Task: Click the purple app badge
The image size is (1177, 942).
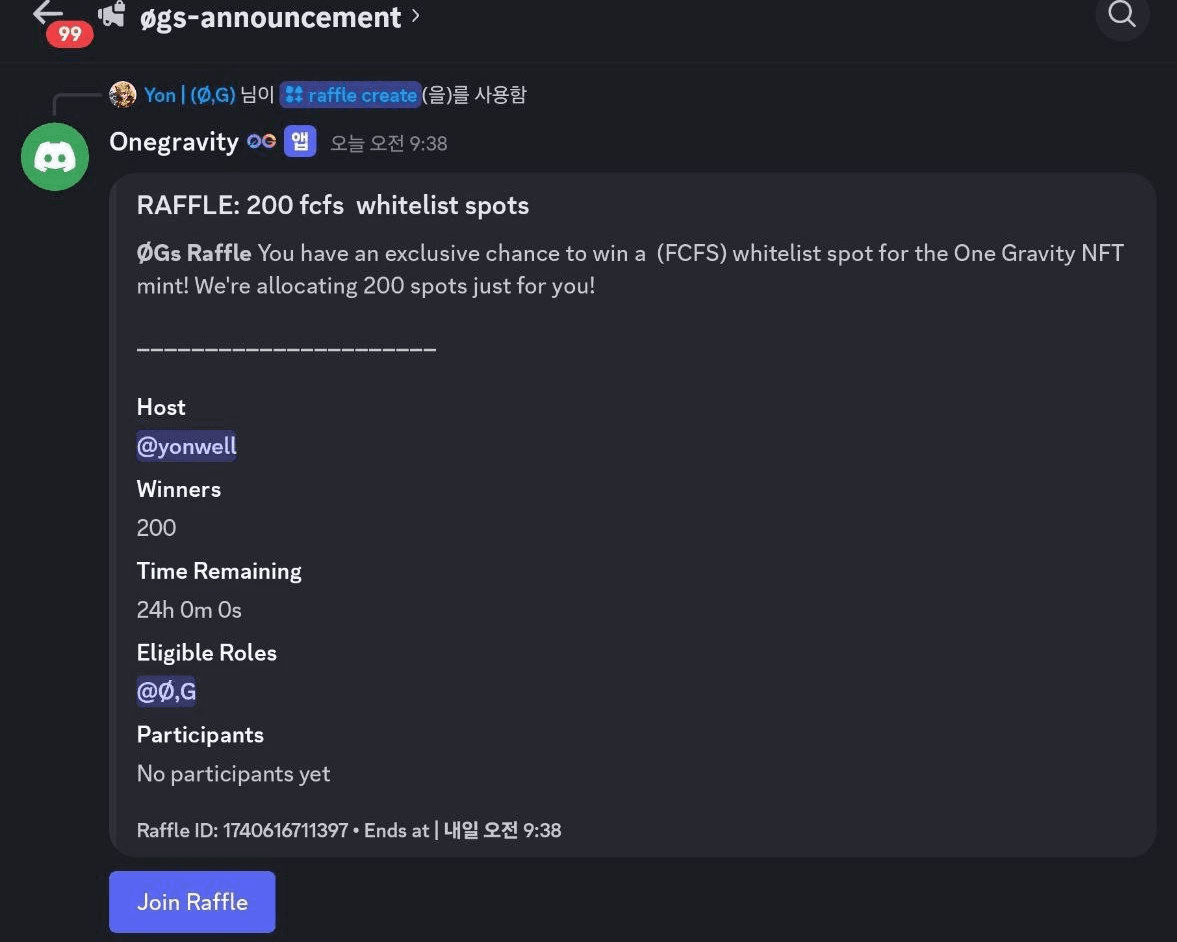Action: tap(300, 141)
